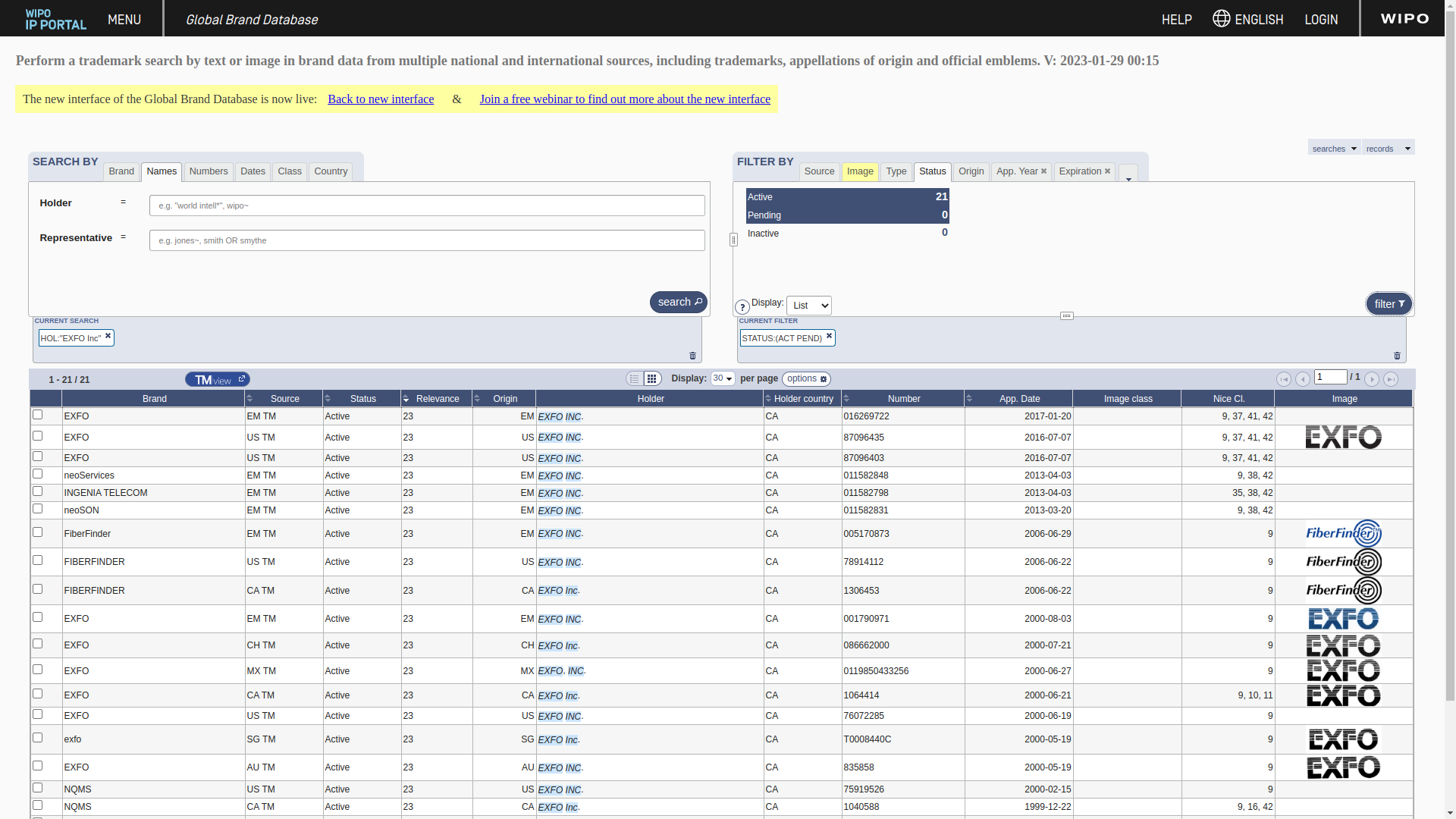
Task: Switch results to list view icon
Action: [x=635, y=378]
